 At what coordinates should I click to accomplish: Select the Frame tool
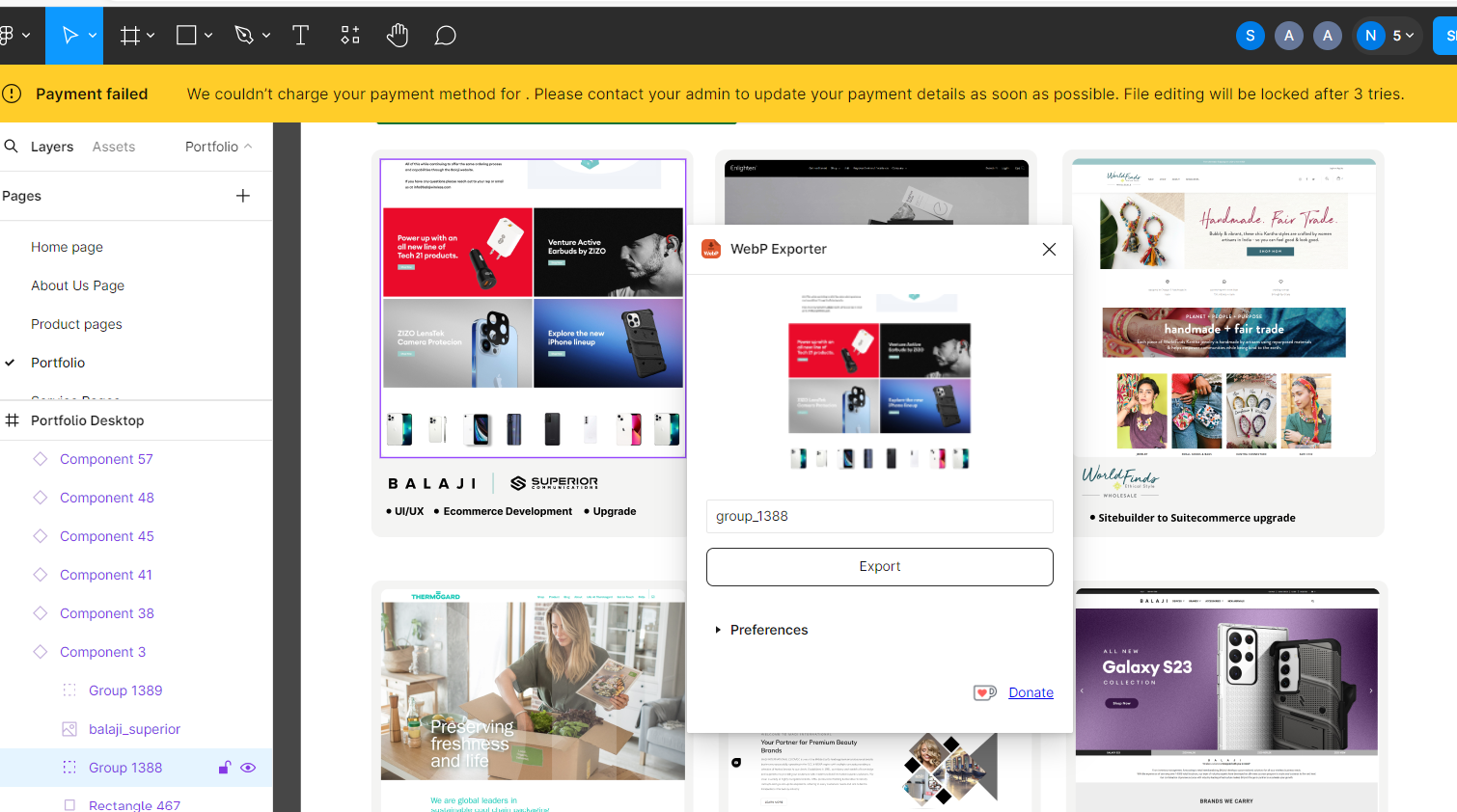[x=130, y=36]
